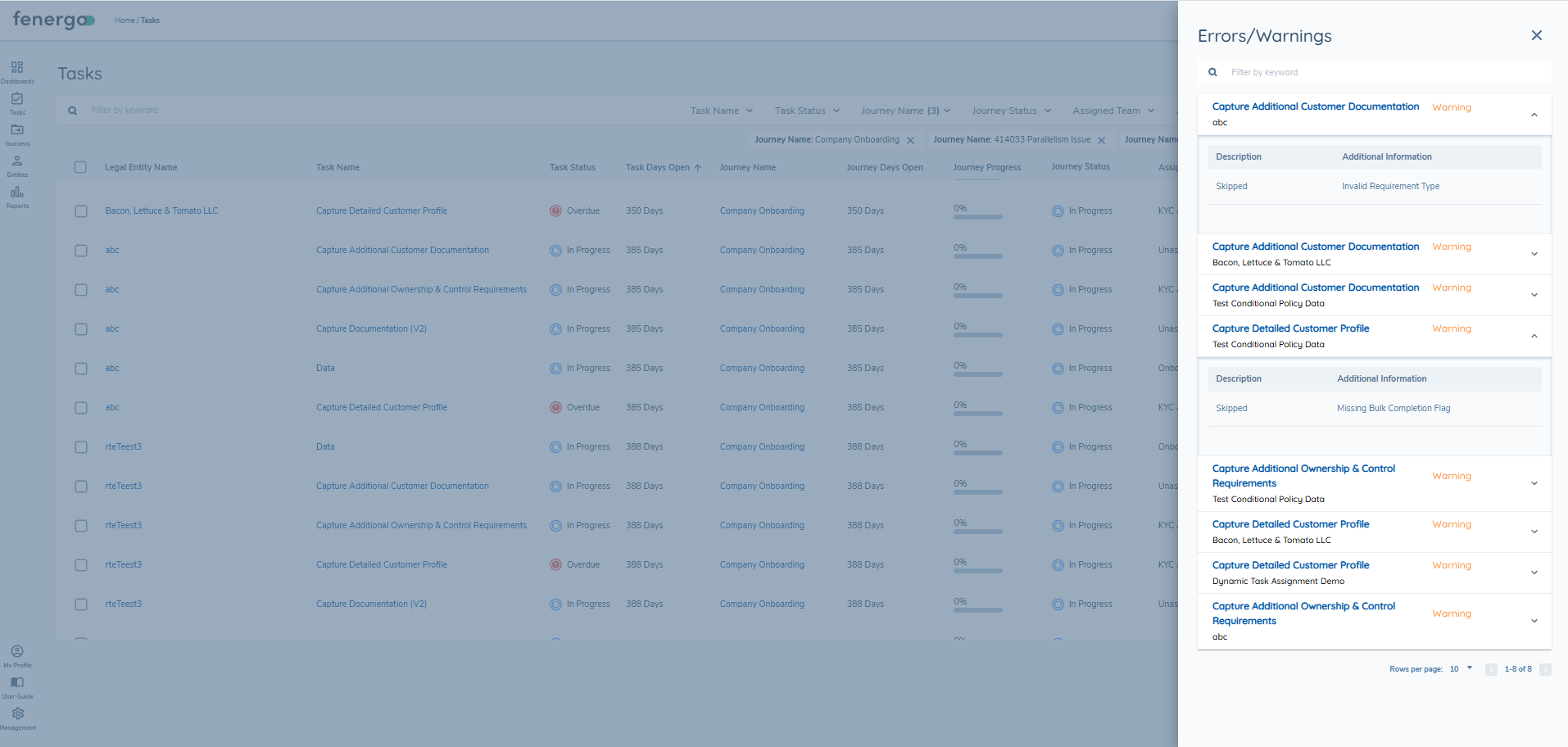Viewport: 1568px width, 747px height.
Task: Open the User Guide
Action: click(x=17, y=686)
